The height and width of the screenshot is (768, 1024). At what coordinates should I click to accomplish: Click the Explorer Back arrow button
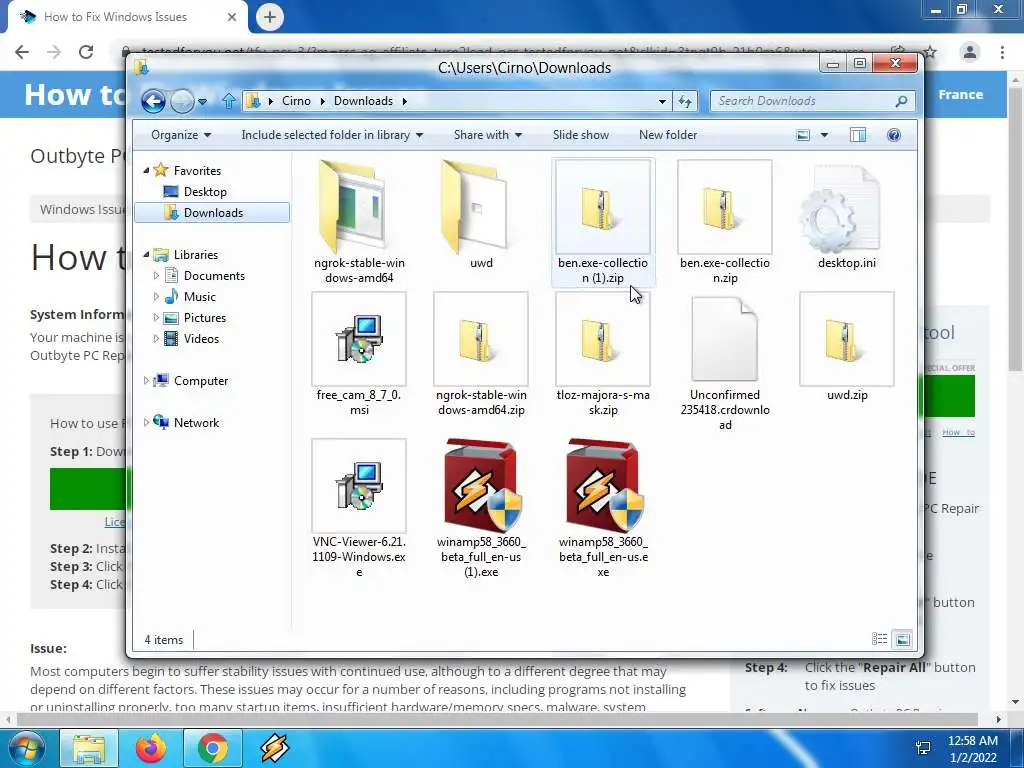click(x=153, y=101)
